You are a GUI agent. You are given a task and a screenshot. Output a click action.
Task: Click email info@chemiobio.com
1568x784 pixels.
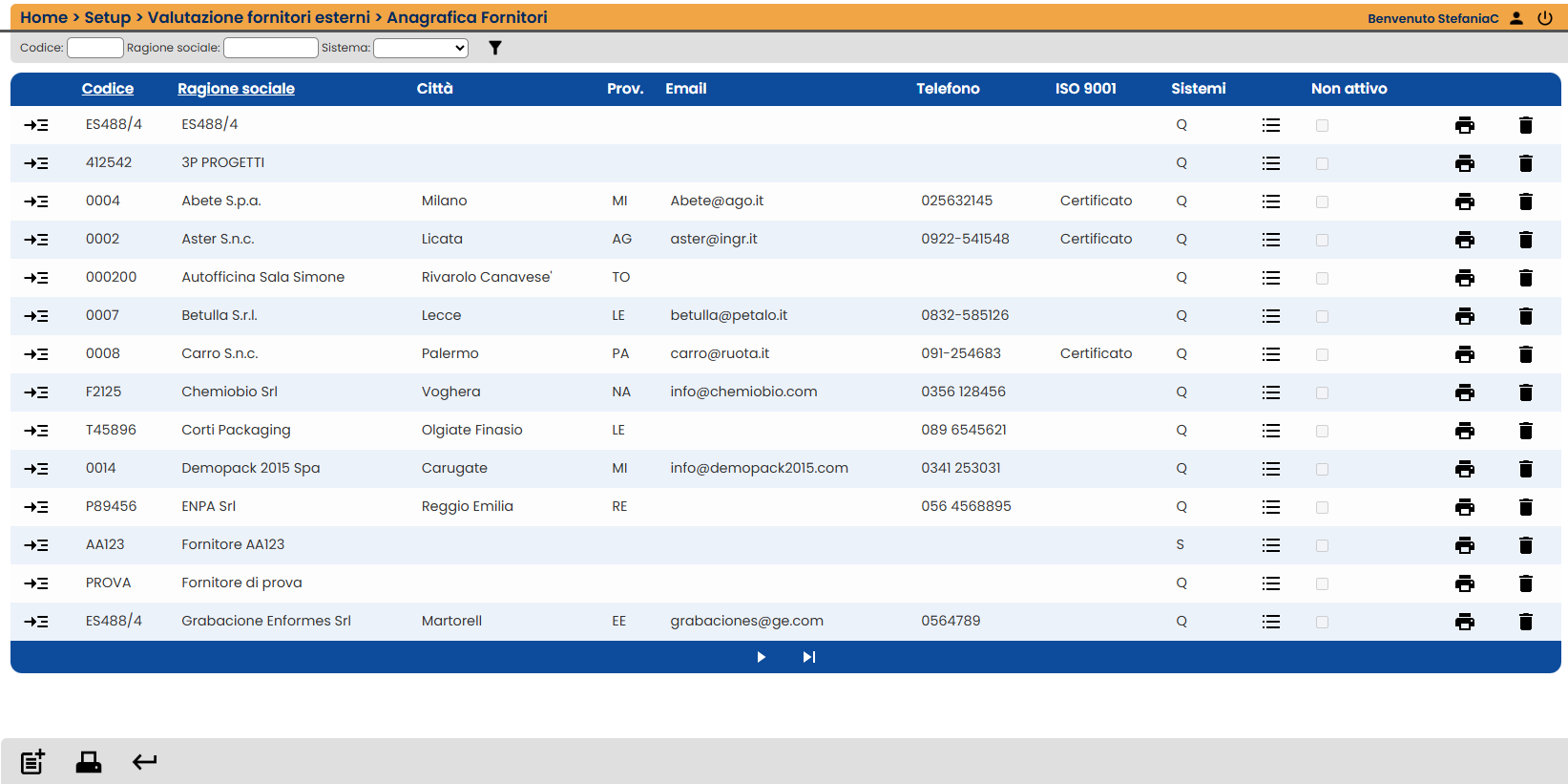pyautogui.click(x=743, y=392)
